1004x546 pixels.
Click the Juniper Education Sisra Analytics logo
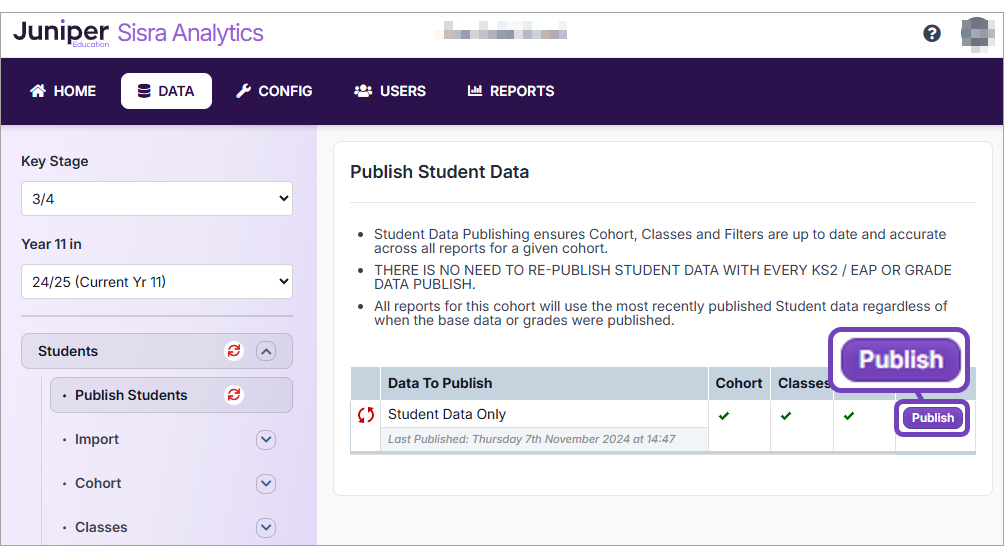[x=138, y=33]
